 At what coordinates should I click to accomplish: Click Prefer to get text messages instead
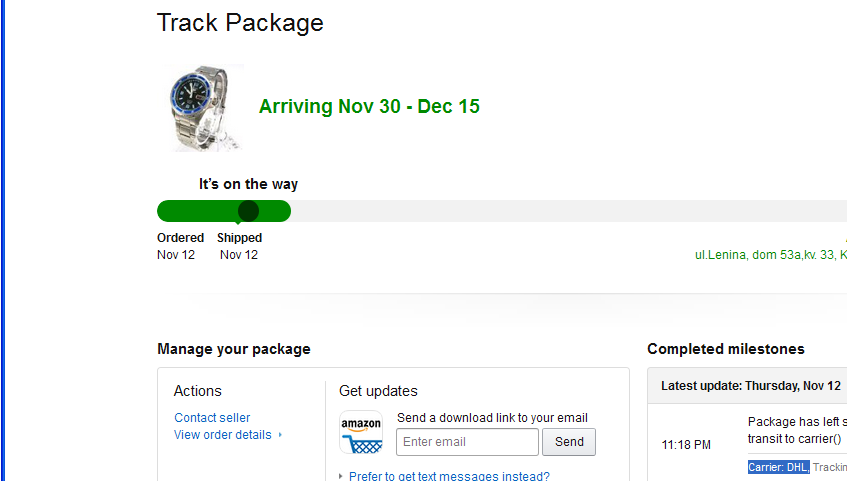point(449,477)
